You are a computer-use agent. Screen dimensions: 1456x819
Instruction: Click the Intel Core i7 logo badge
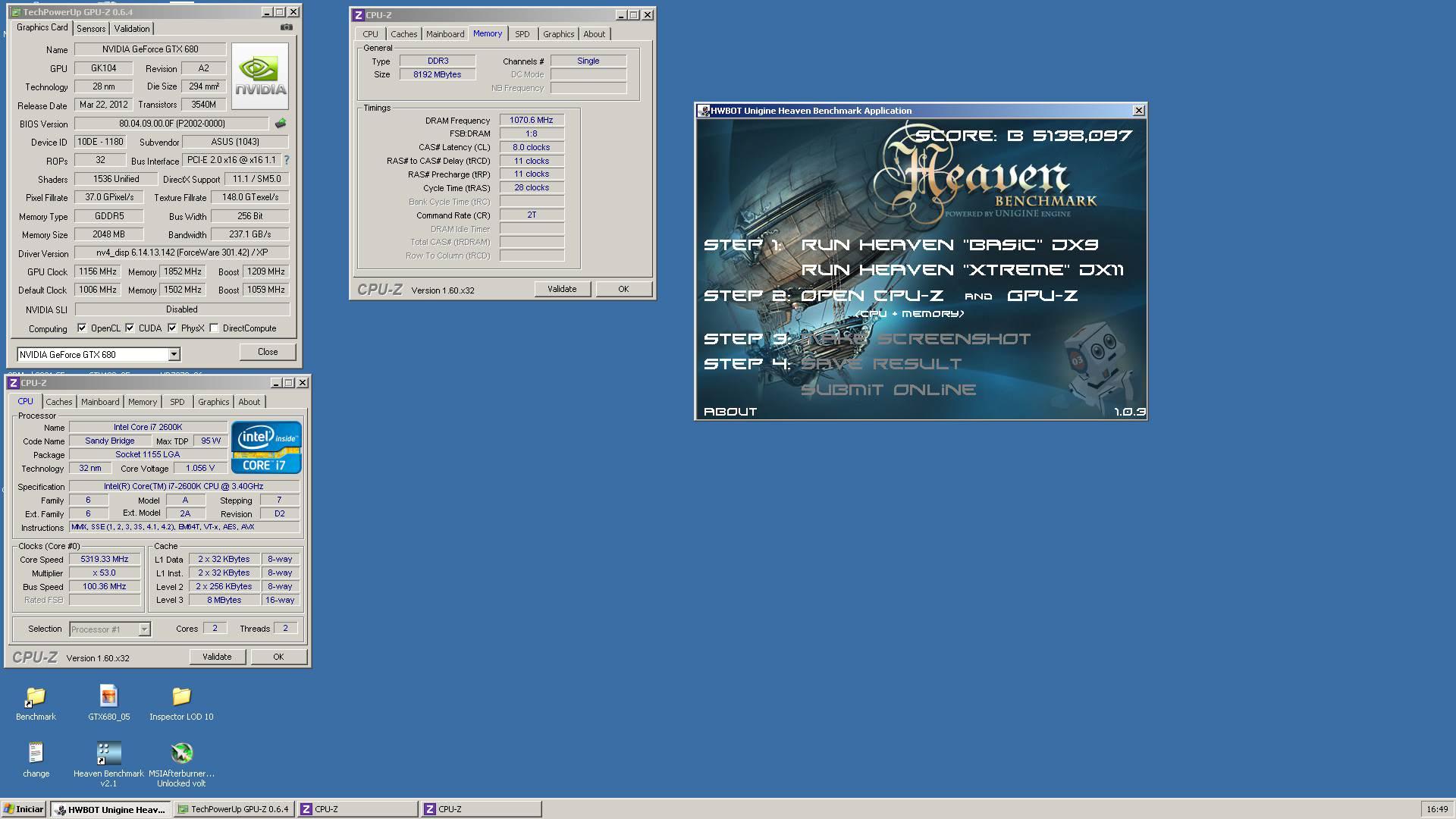coord(266,447)
